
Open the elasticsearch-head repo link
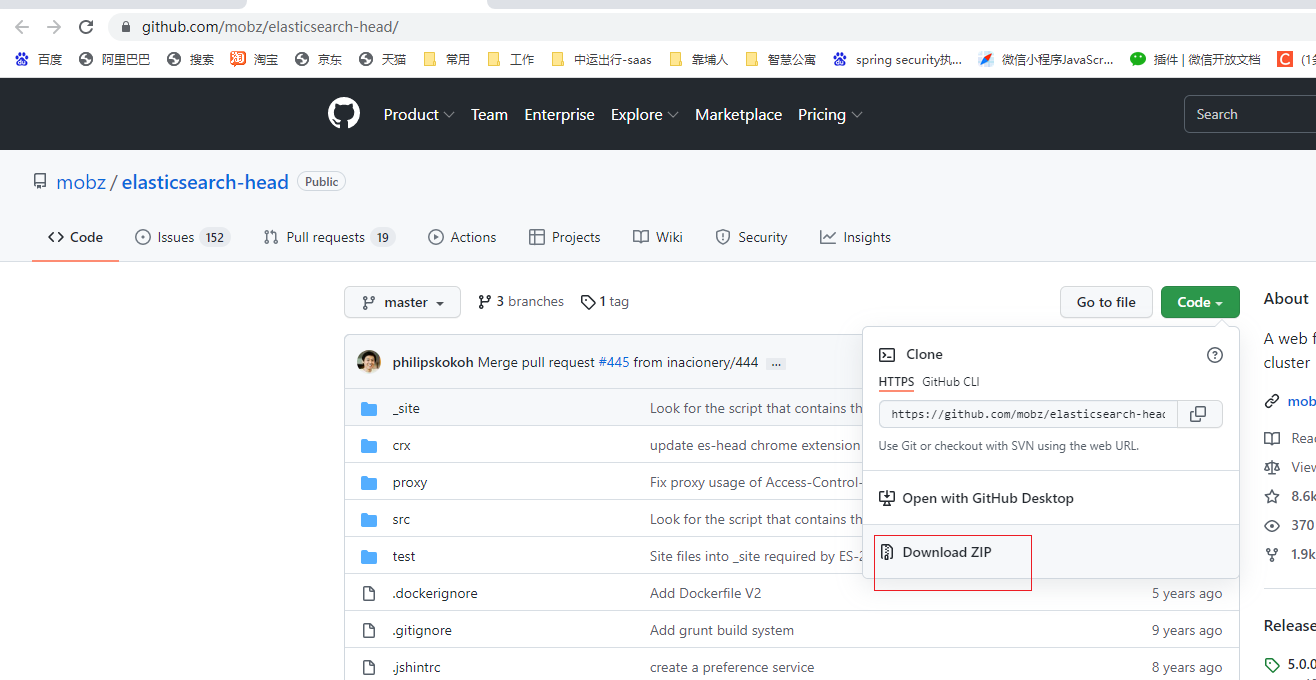[x=205, y=182]
